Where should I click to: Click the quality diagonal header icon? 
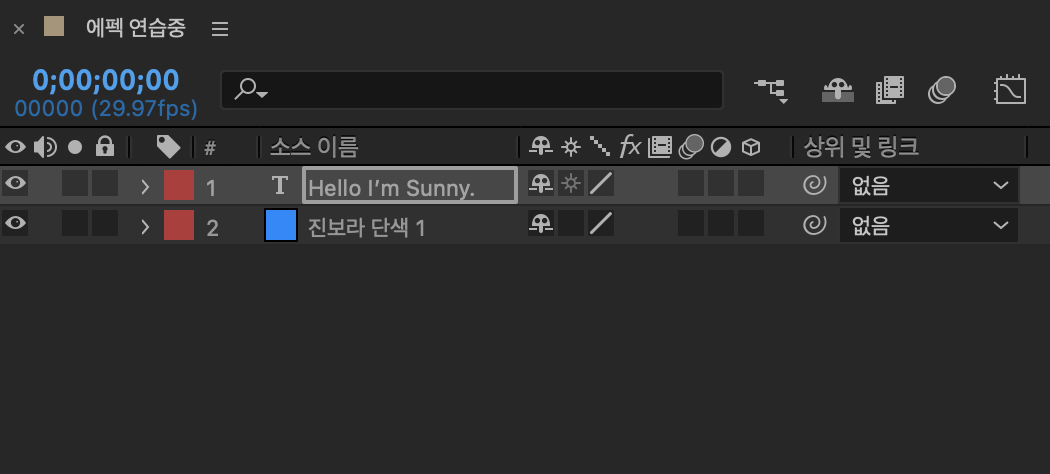(x=600, y=147)
